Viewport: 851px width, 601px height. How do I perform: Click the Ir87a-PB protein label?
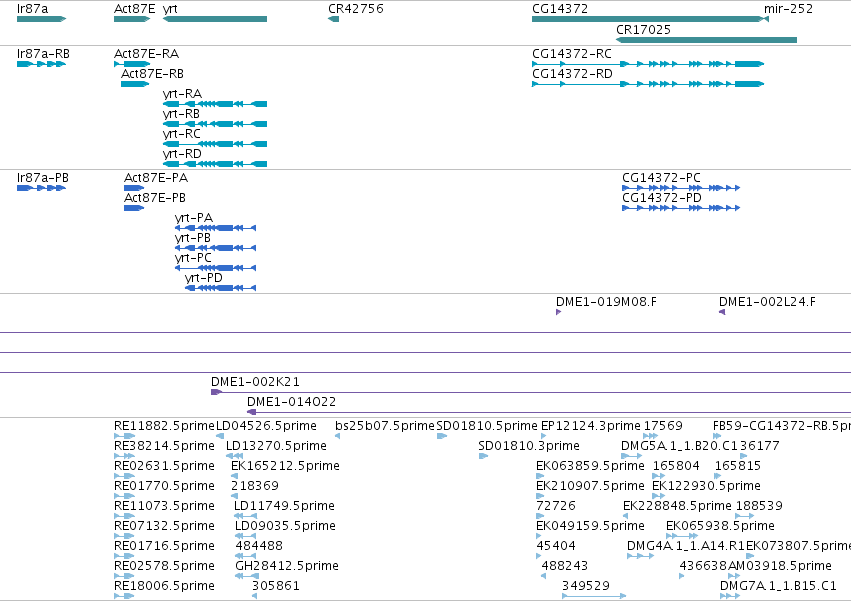click(x=43, y=178)
